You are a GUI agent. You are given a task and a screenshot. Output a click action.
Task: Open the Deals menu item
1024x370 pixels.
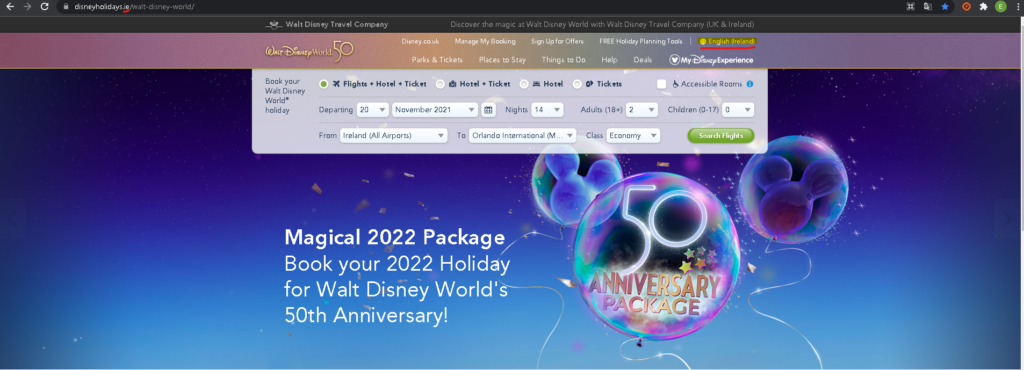tap(643, 60)
